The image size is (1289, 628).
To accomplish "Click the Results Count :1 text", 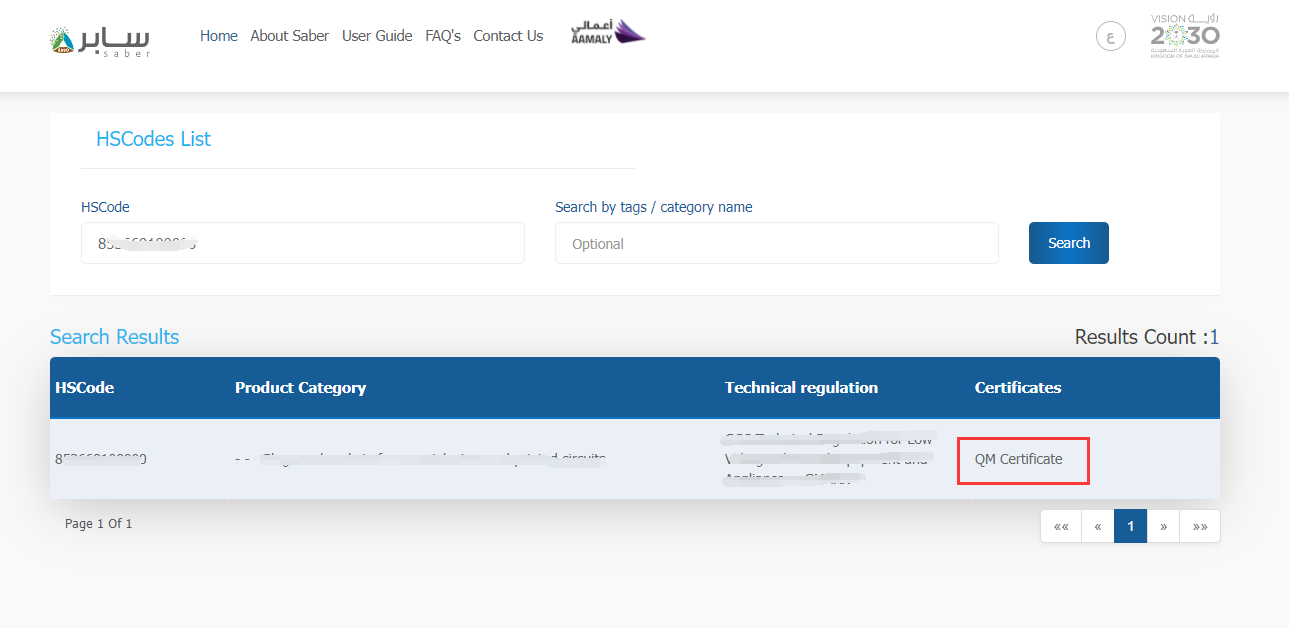I will [1147, 337].
